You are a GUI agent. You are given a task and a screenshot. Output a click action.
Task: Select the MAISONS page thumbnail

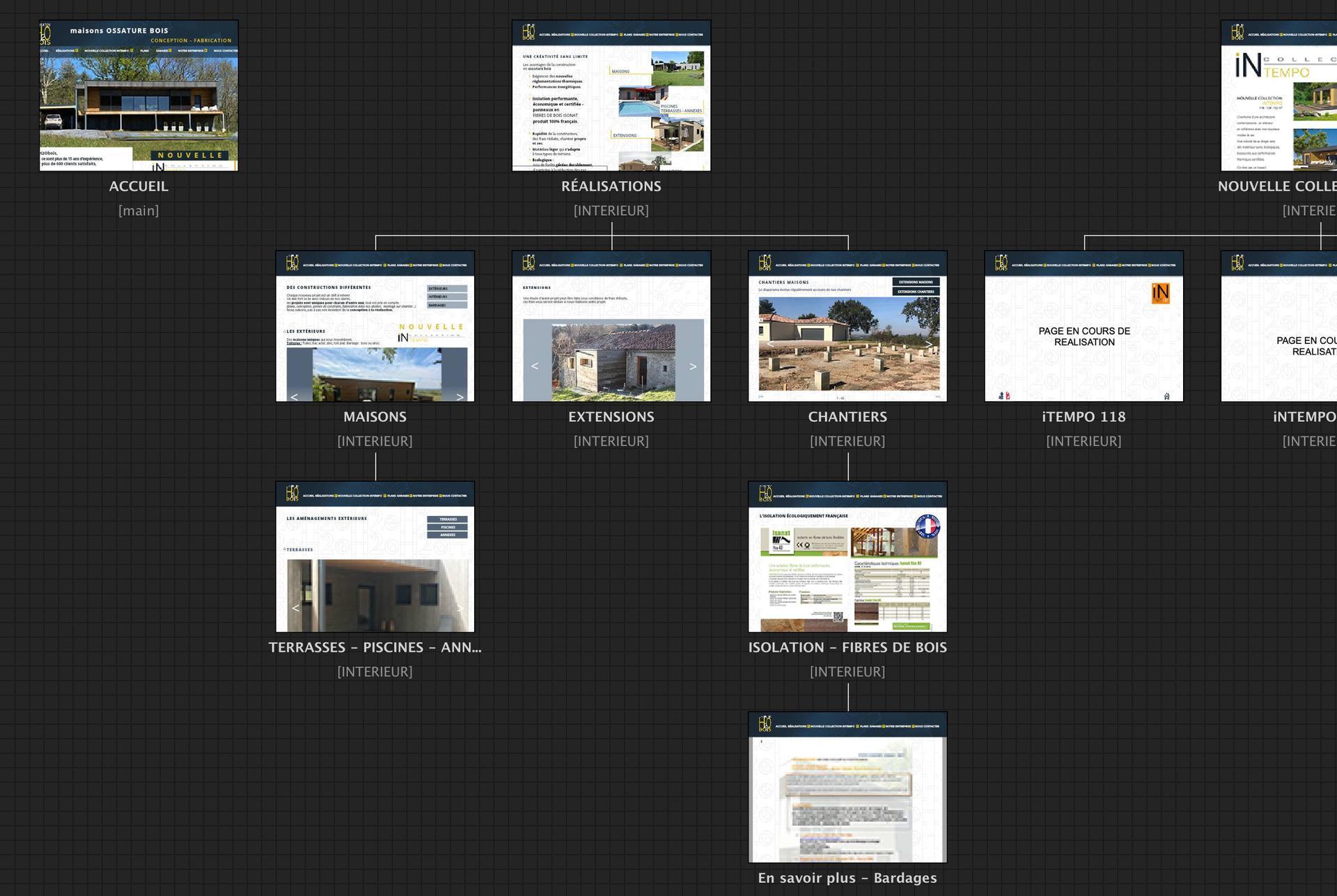(x=375, y=326)
